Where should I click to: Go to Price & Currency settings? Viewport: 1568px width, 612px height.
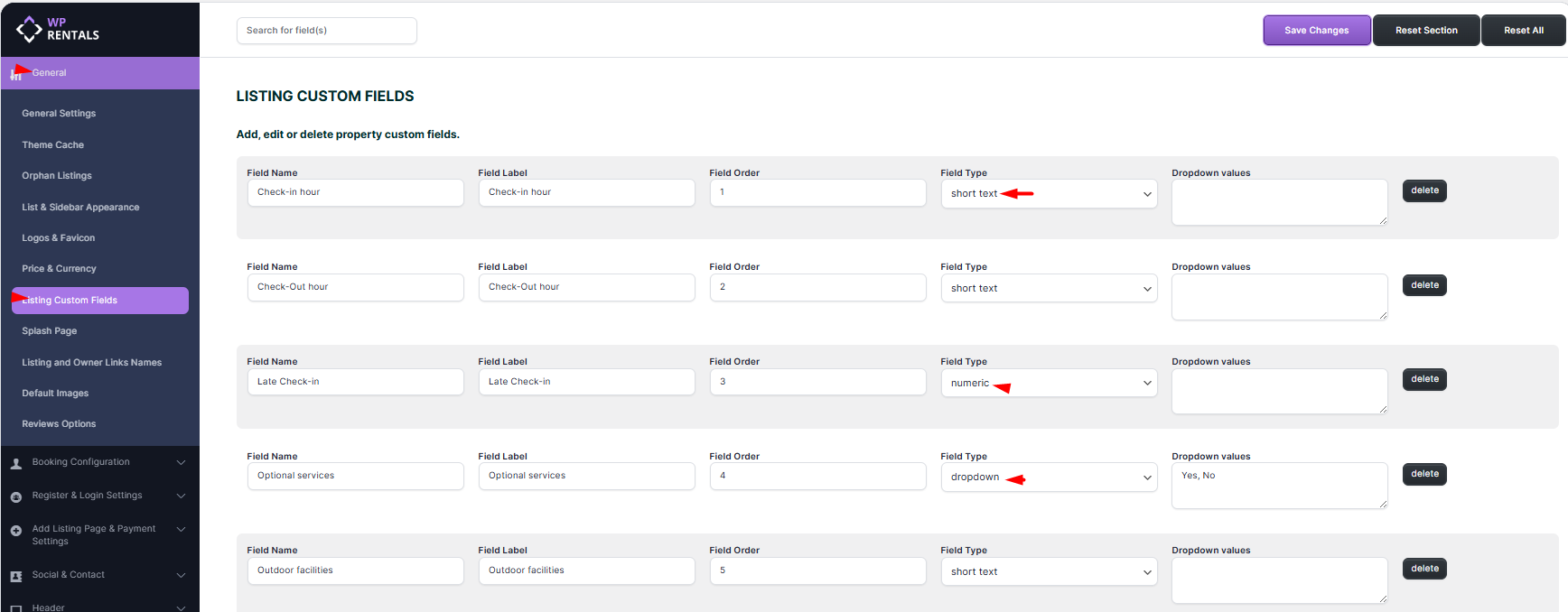pyautogui.click(x=59, y=269)
